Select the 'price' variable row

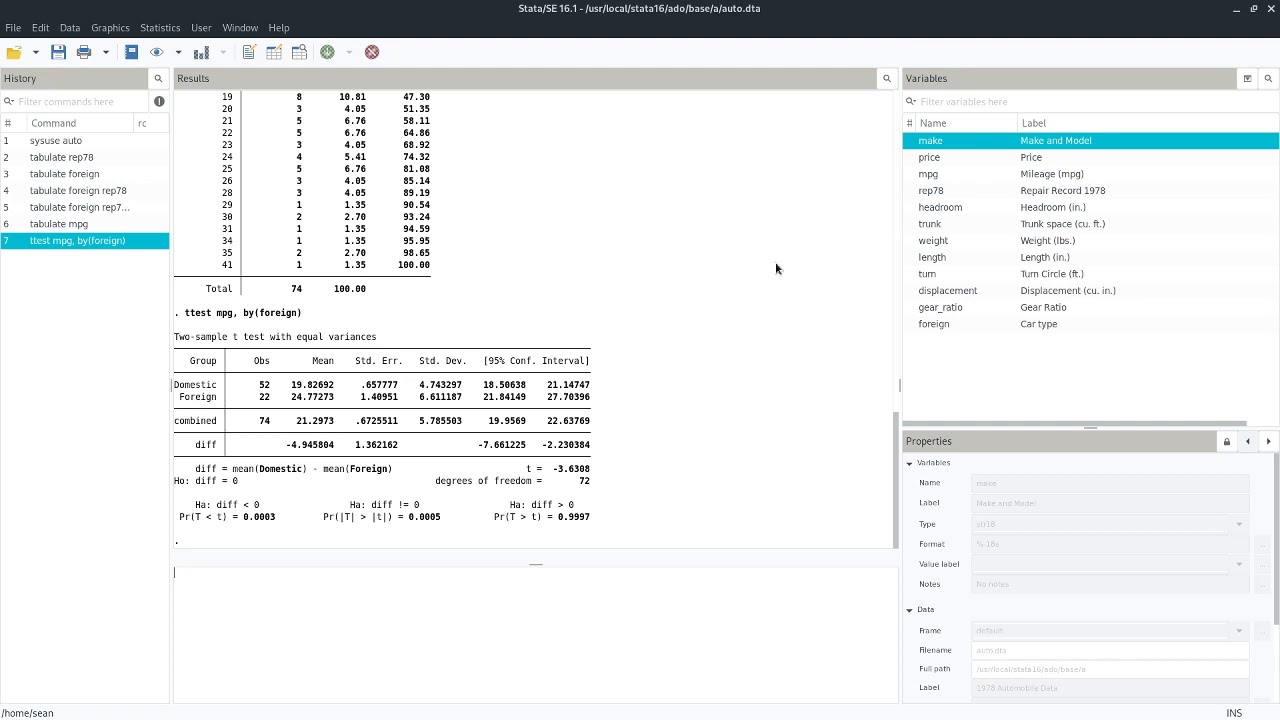(x=1090, y=157)
